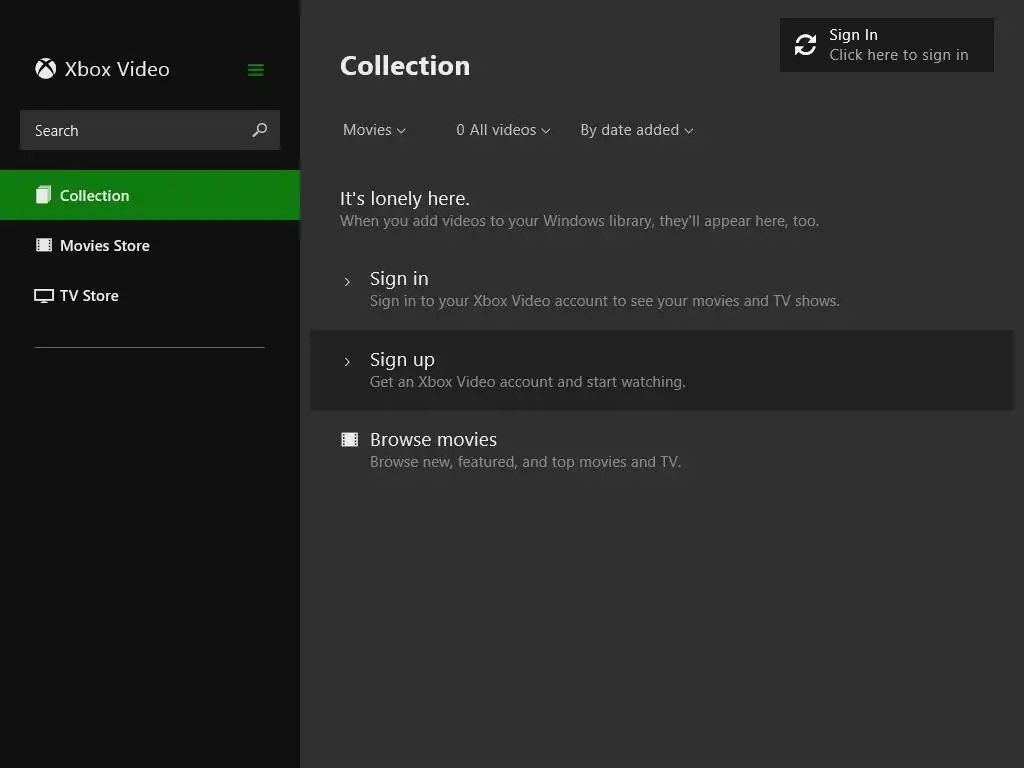
Task: Toggle the green hamburger menu
Action: coord(256,70)
